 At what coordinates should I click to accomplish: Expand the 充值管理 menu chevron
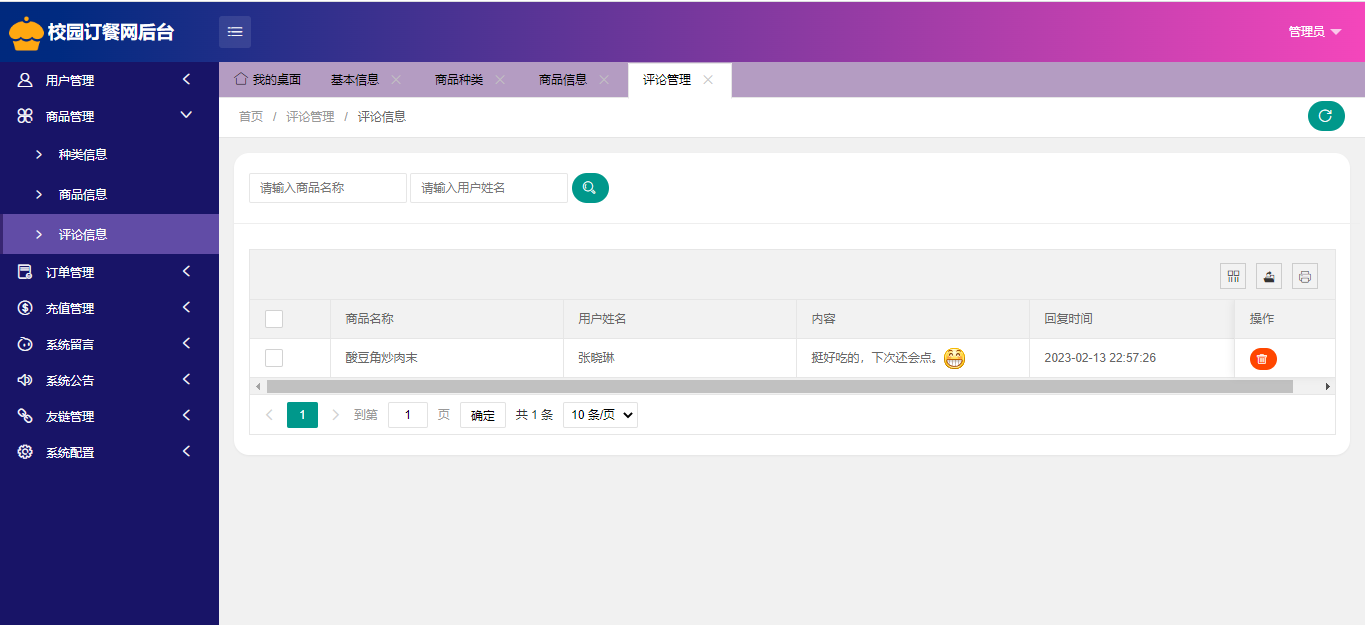[x=186, y=307]
